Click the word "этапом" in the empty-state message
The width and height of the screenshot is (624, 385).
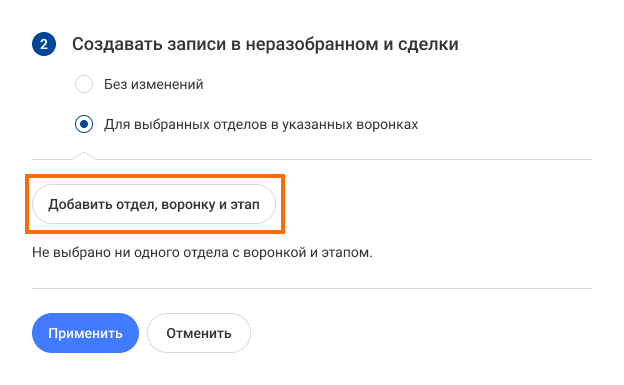click(x=347, y=252)
